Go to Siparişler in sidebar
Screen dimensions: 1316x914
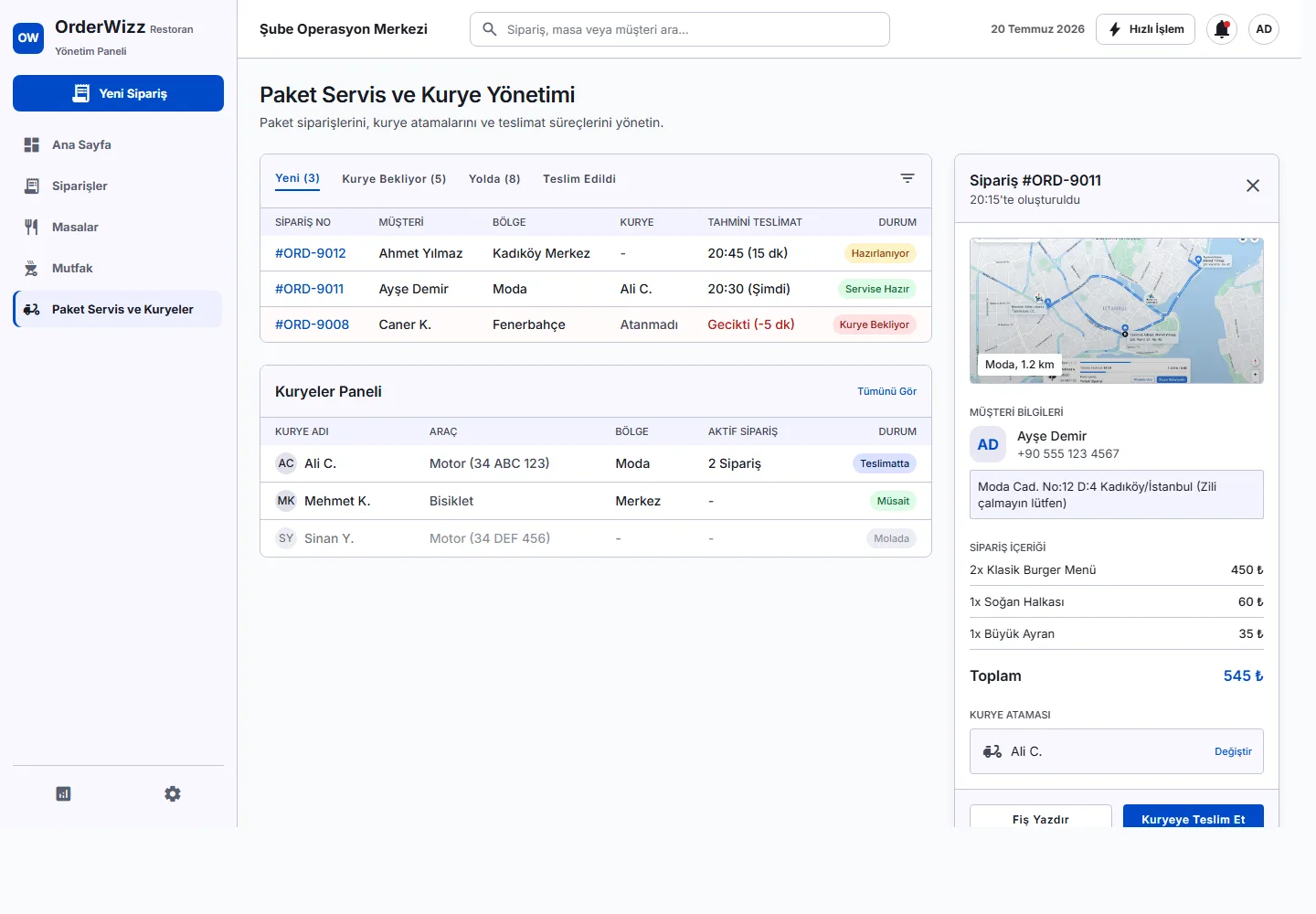(x=118, y=186)
